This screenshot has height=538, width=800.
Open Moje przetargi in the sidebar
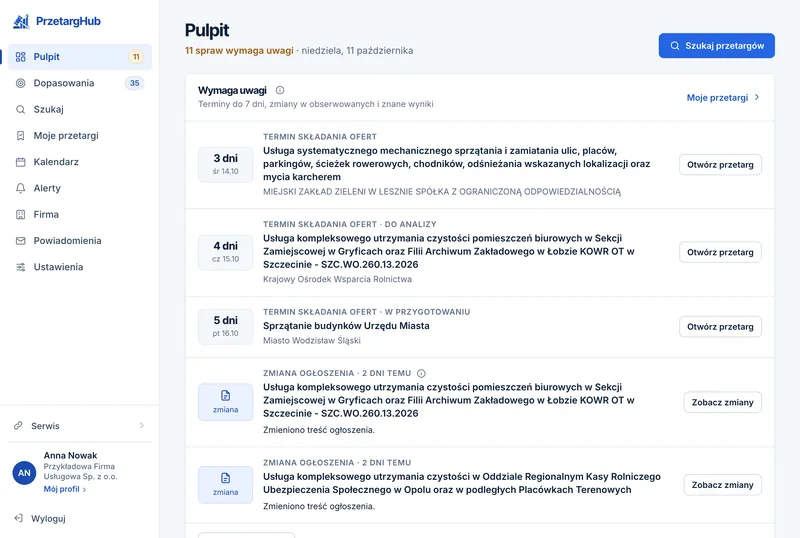(x=80, y=136)
